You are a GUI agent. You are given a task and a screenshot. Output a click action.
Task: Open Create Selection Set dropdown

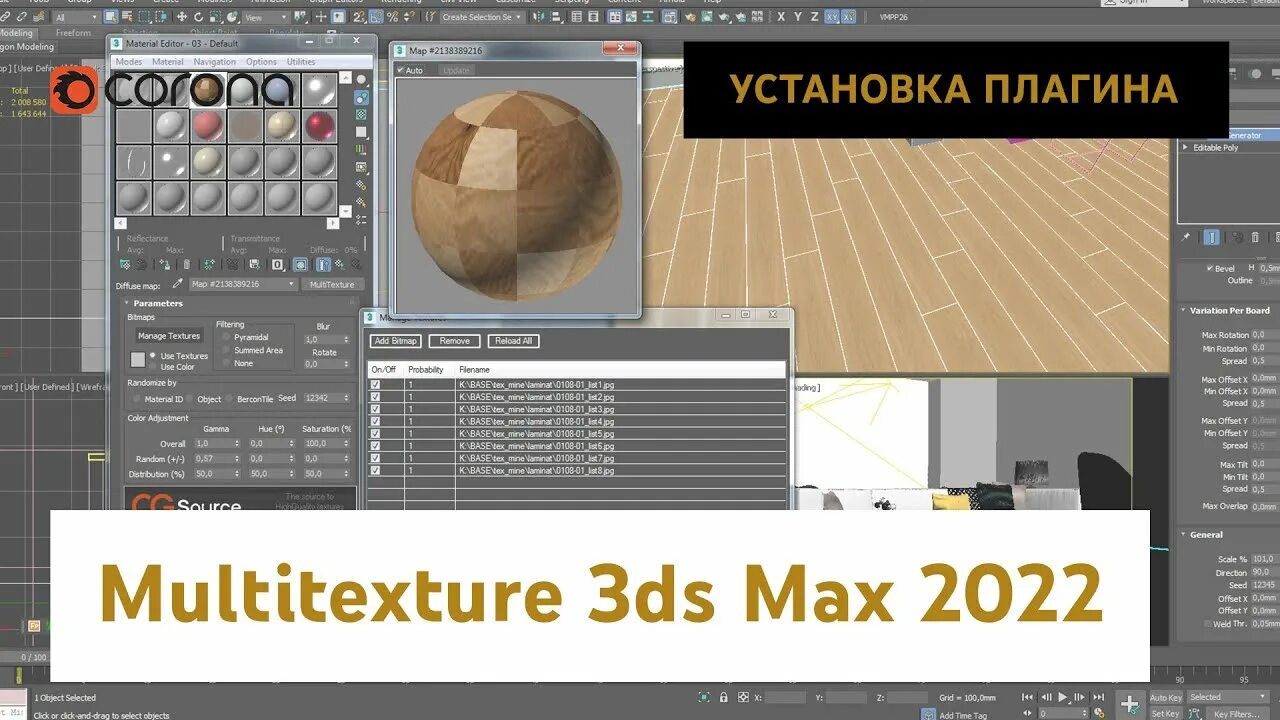481,17
